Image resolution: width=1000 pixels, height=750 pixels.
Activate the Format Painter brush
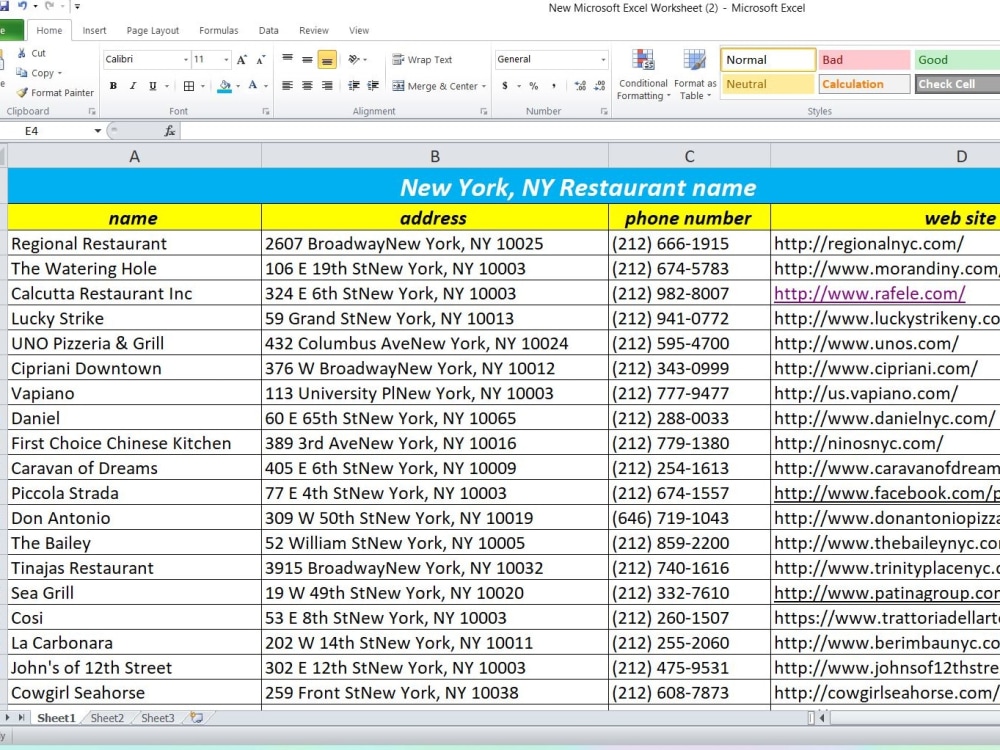point(55,92)
